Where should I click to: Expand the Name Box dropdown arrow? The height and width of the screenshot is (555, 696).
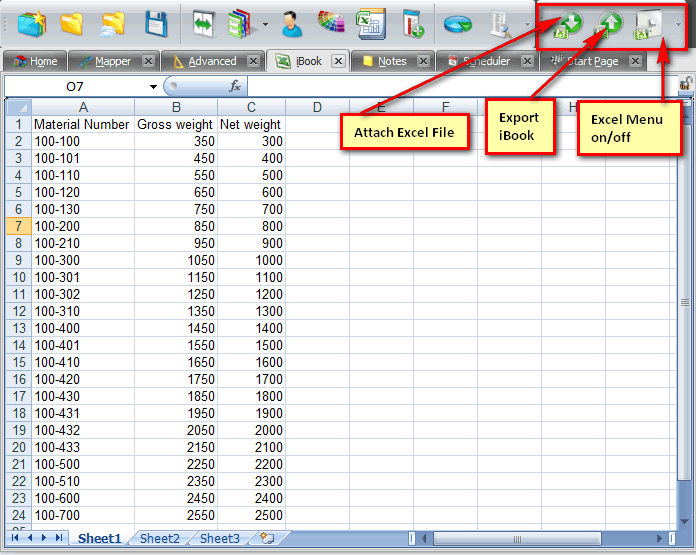tap(153, 87)
